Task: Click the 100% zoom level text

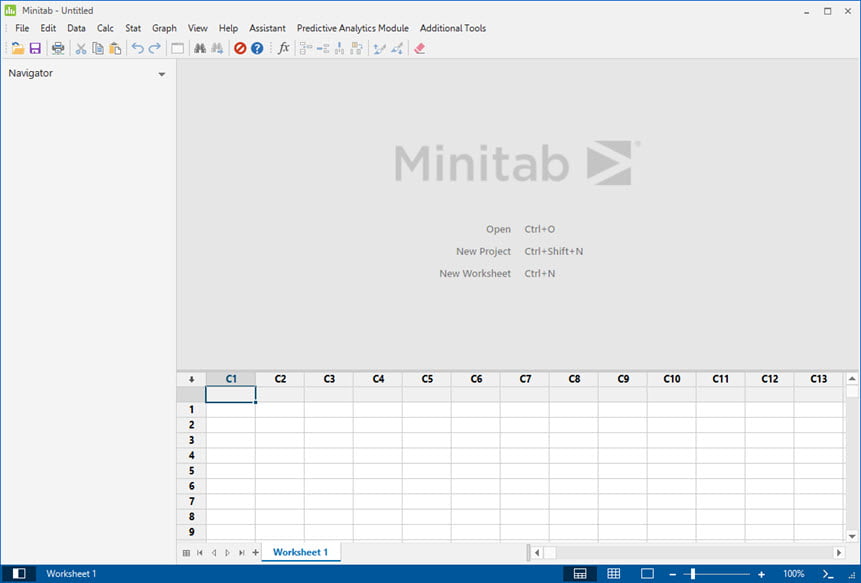Action: [x=793, y=574]
